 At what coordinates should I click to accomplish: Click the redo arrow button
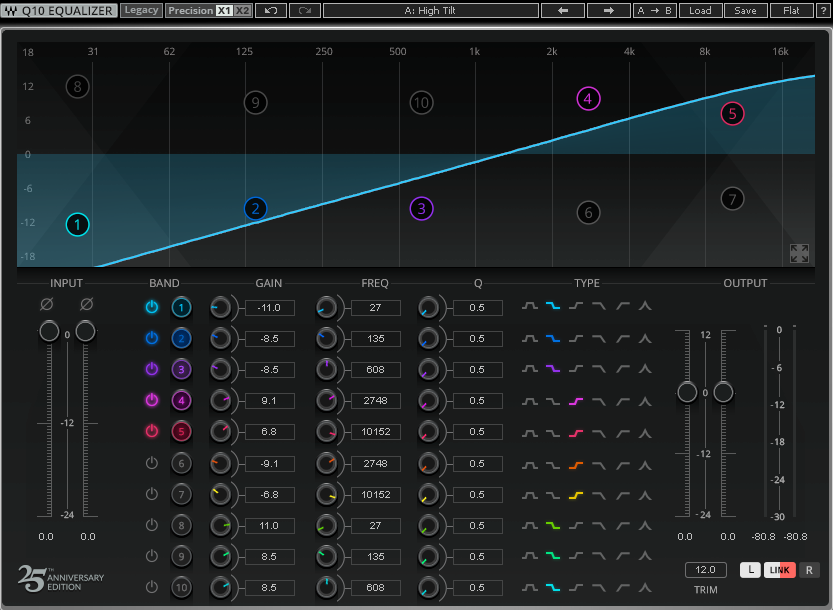pyautogui.click(x=305, y=11)
